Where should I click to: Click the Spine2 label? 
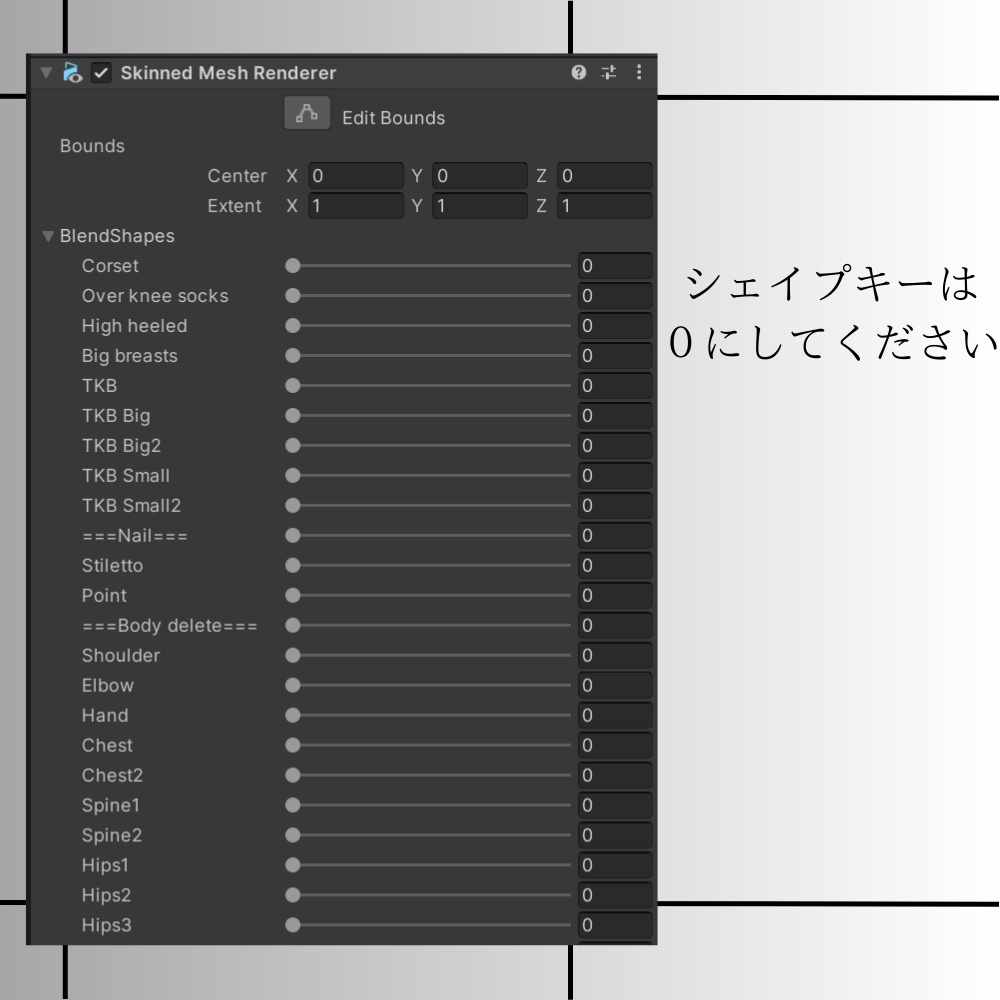[x=112, y=835]
